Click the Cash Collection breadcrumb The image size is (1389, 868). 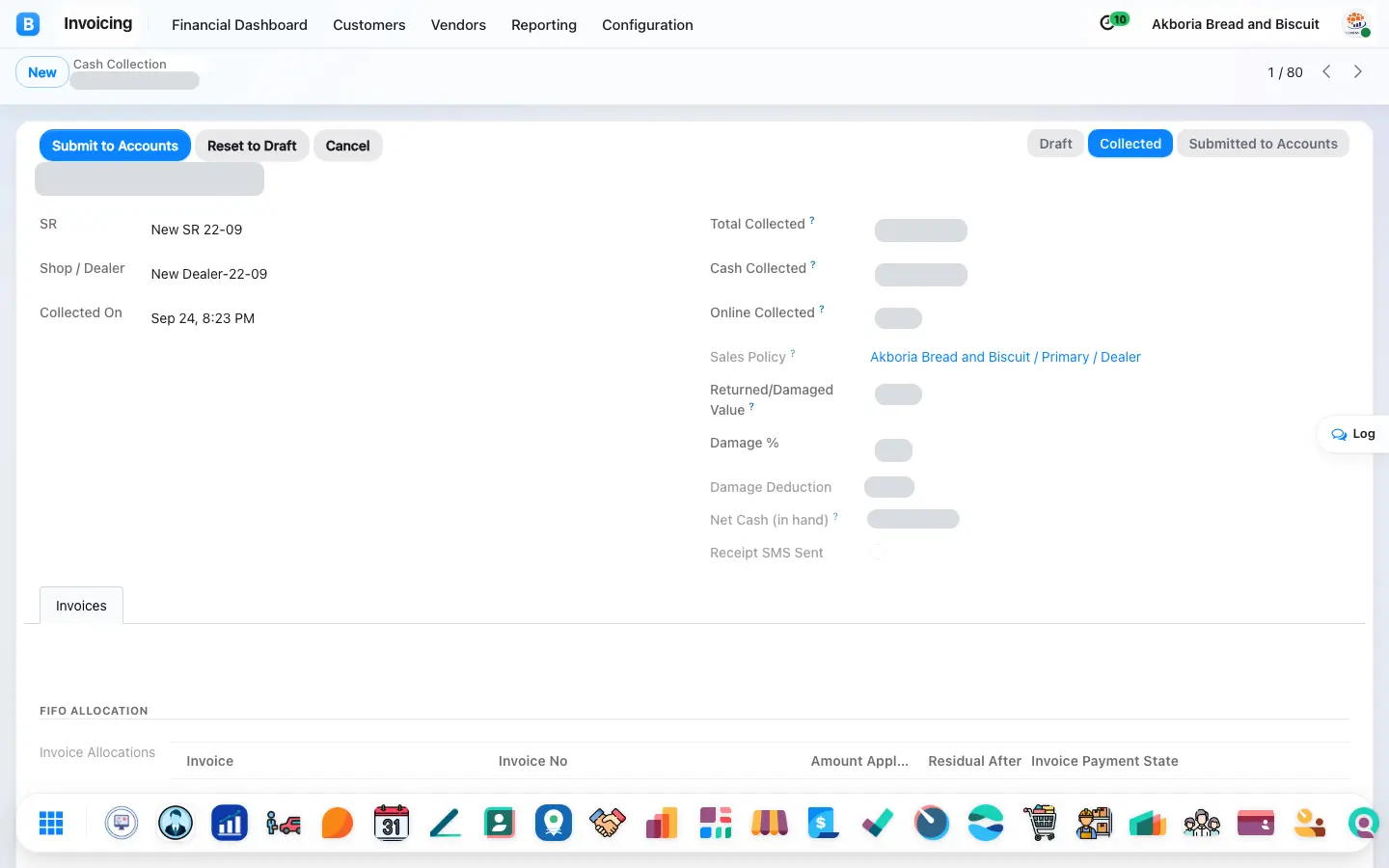tap(120, 64)
